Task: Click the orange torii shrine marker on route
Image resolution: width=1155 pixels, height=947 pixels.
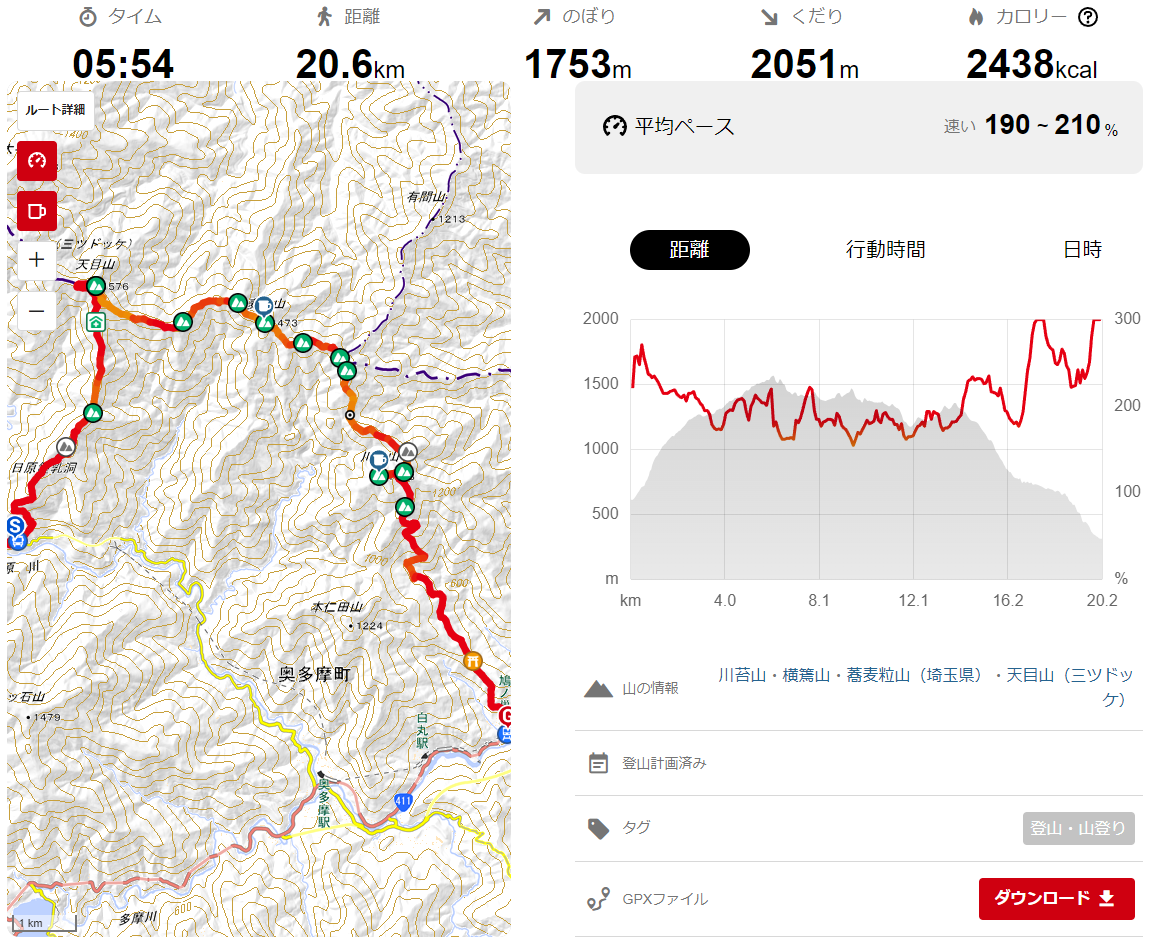Action: tap(473, 661)
